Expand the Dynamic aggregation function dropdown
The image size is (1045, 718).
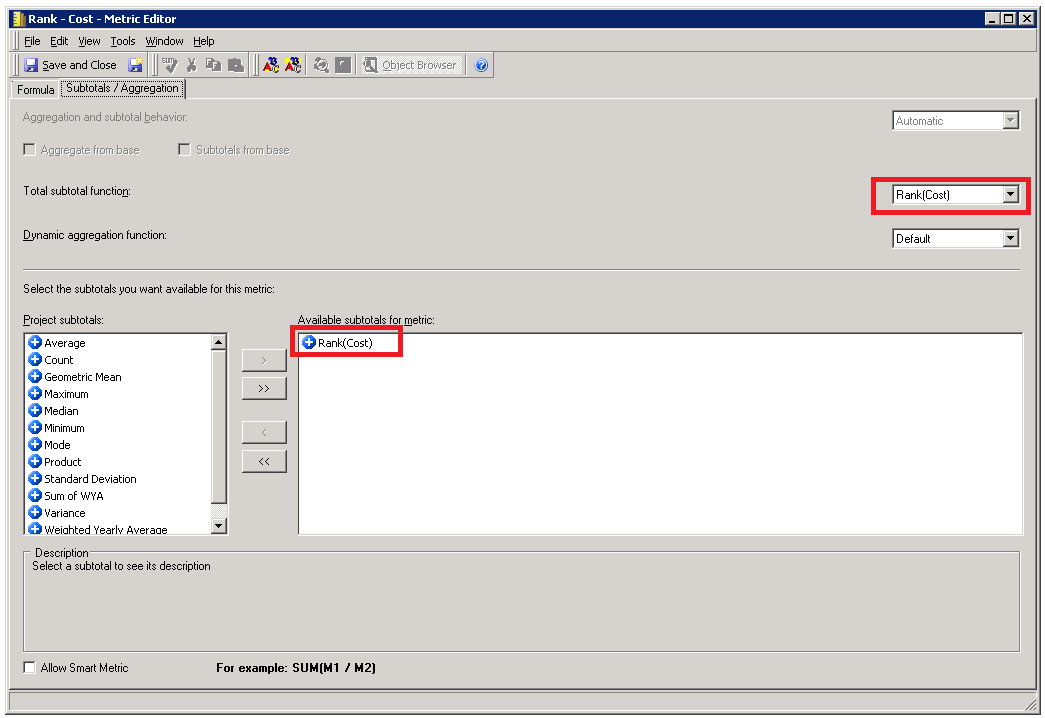click(1010, 239)
